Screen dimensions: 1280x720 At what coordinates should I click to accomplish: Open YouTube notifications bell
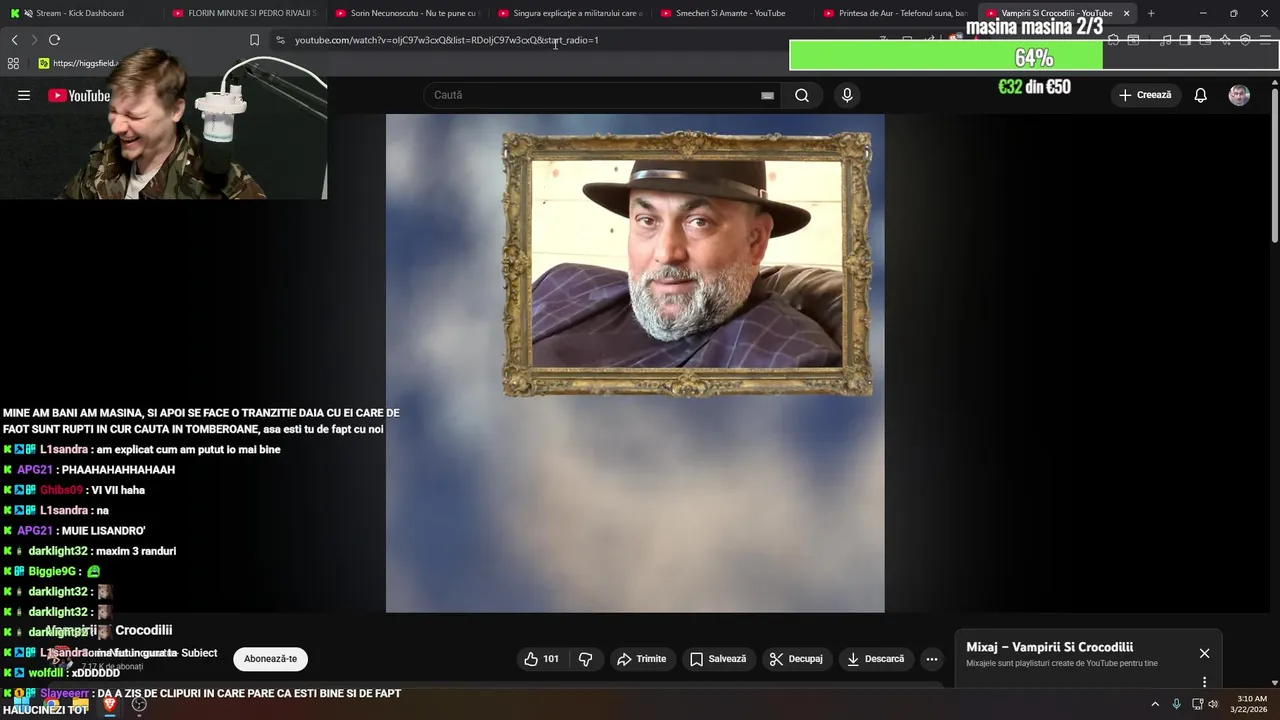[x=1200, y=95]
